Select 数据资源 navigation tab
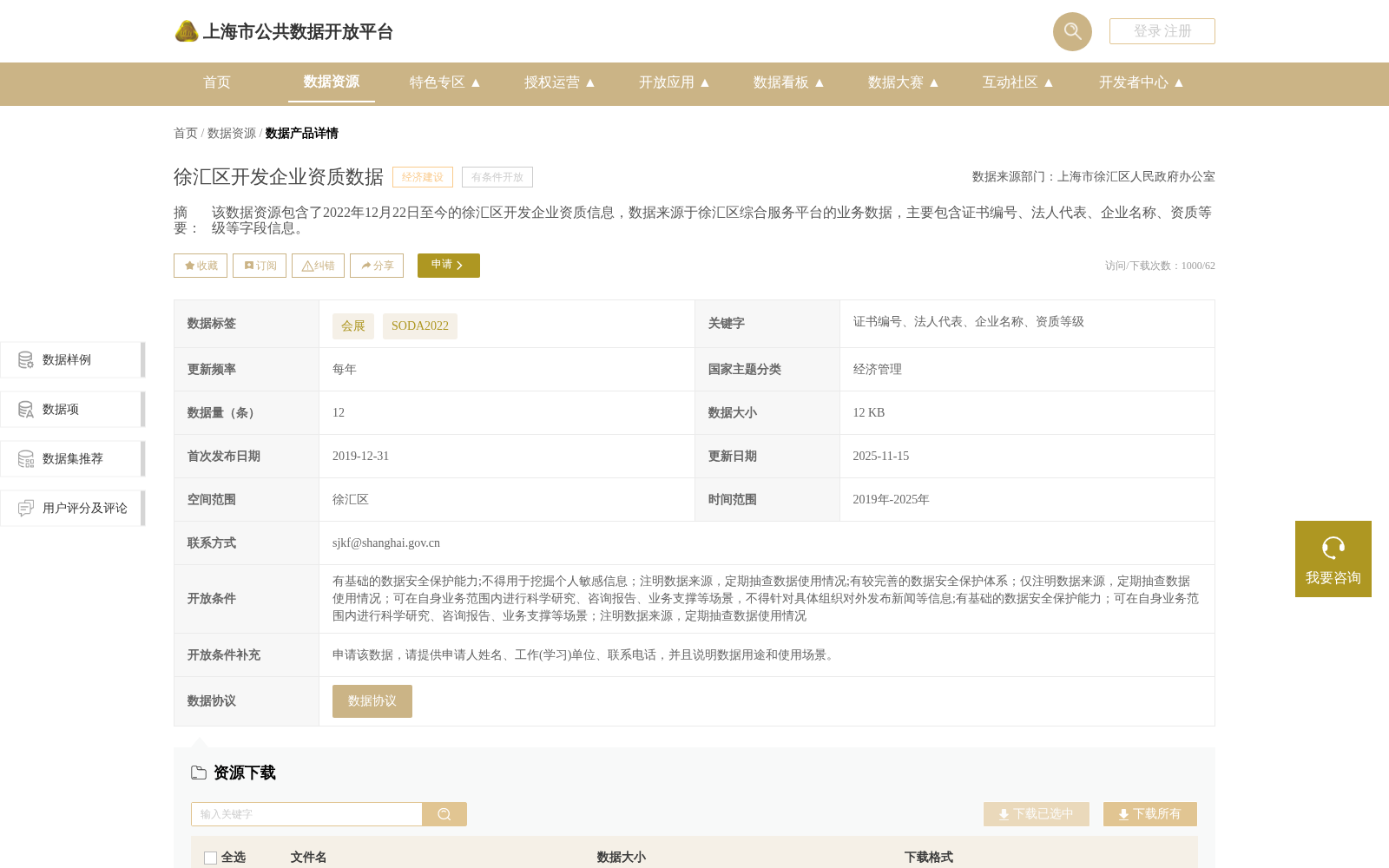 click(x=332, y=82)
